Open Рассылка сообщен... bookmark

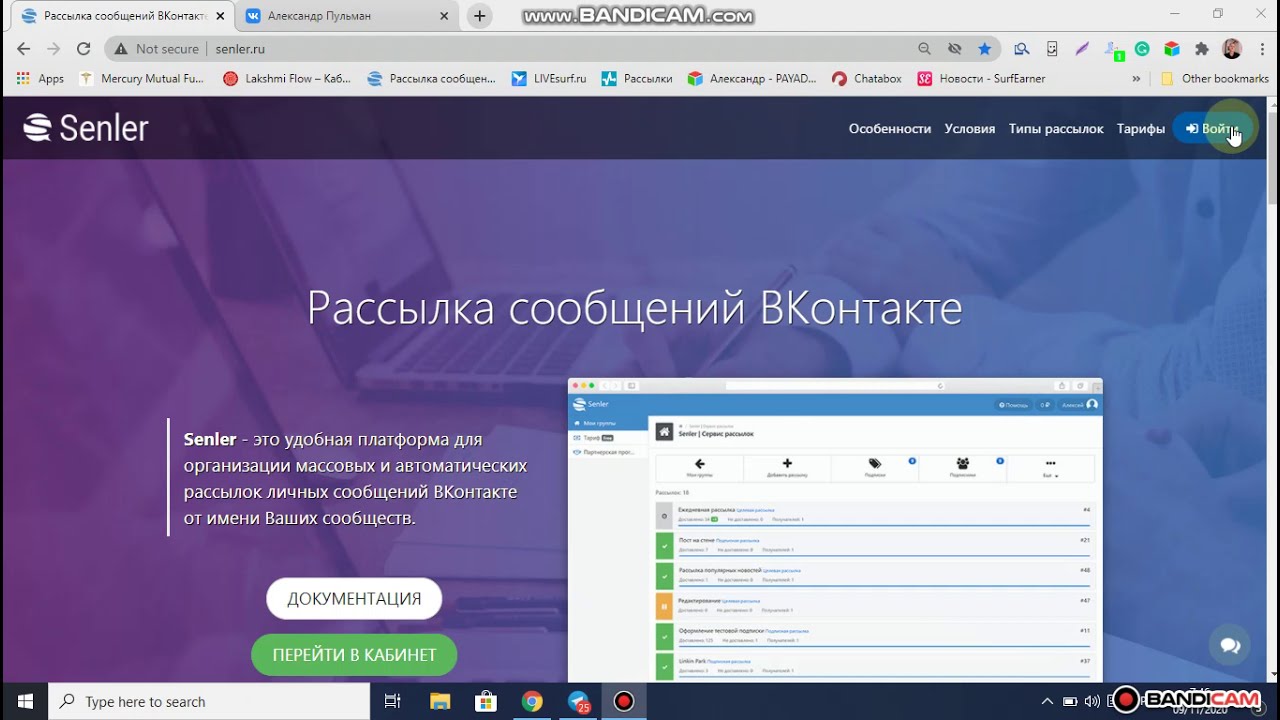pos(431,78)
